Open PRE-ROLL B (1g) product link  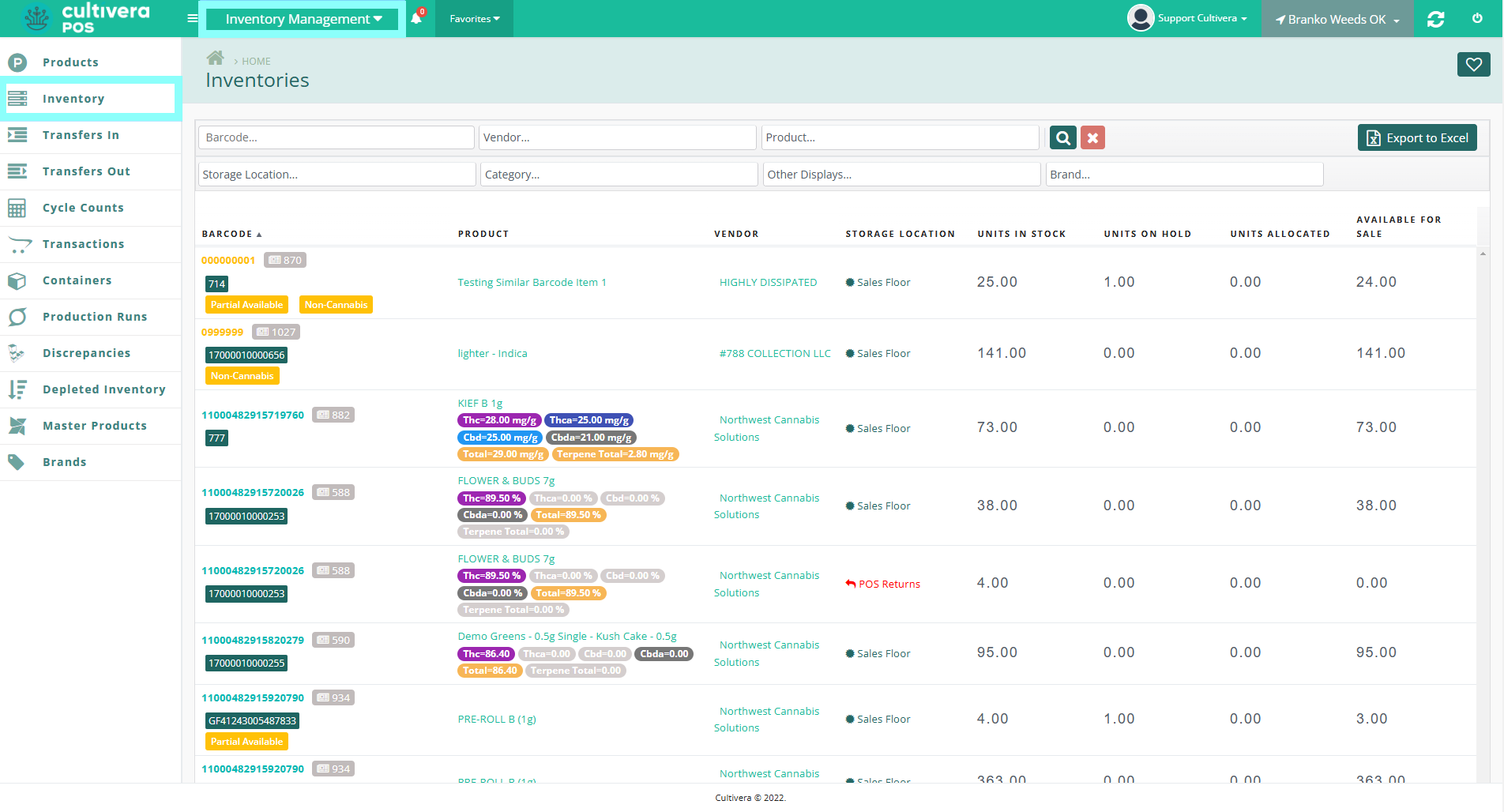(497, 719)
